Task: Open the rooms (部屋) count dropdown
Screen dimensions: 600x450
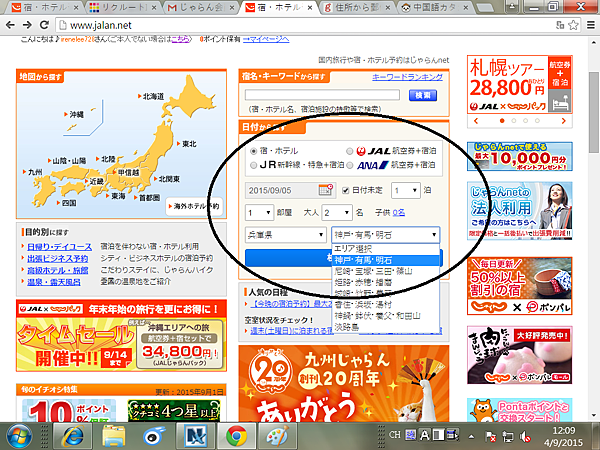Action: (x=259, y=212)
